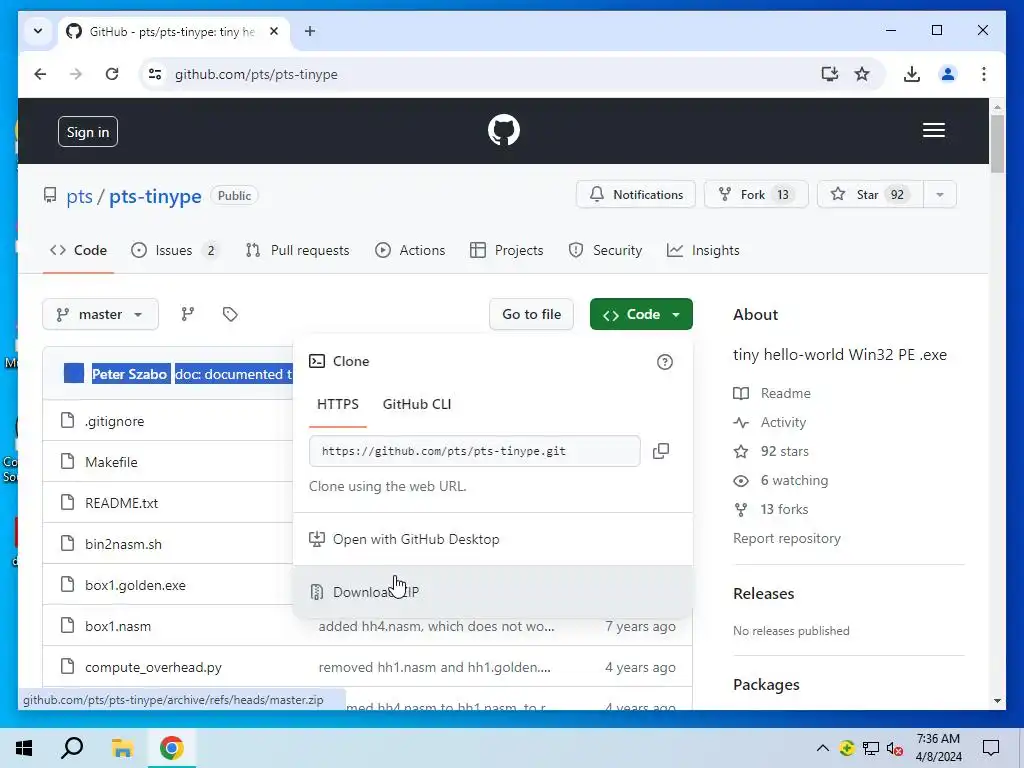Open the pts-tinype repository name link

(155, 196)
